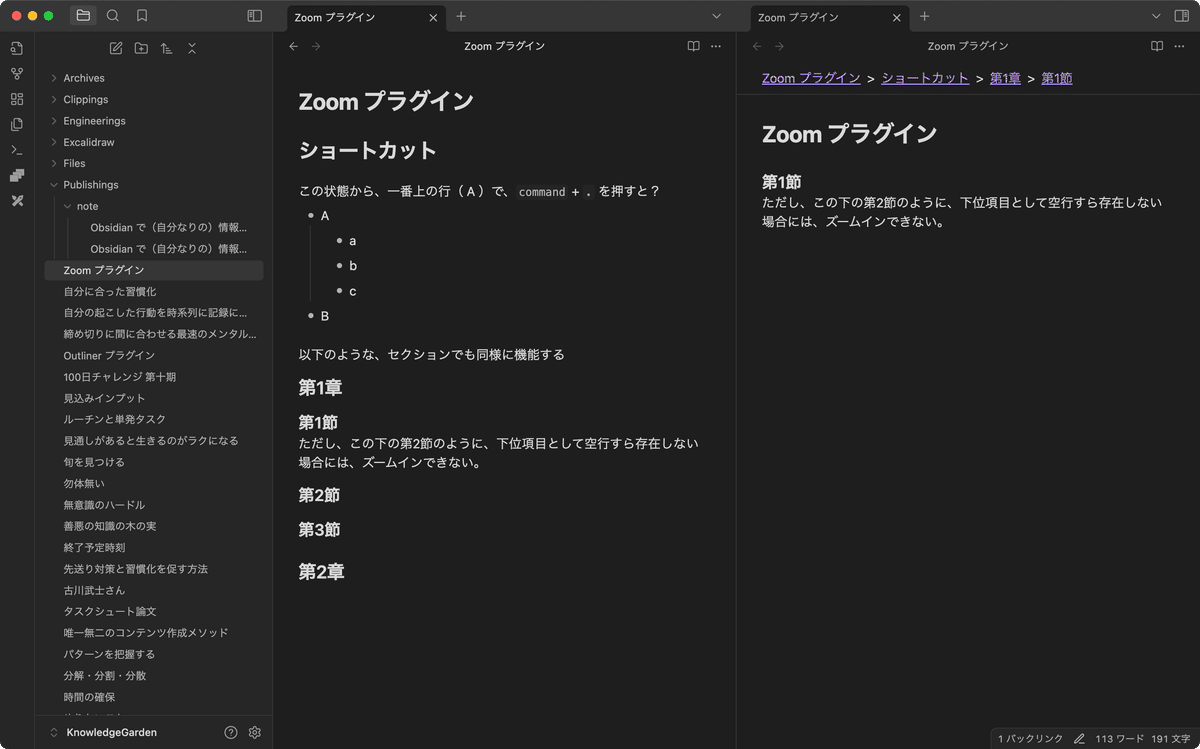Select the left pane Zoom プラグイン tab

pos(365,17)
